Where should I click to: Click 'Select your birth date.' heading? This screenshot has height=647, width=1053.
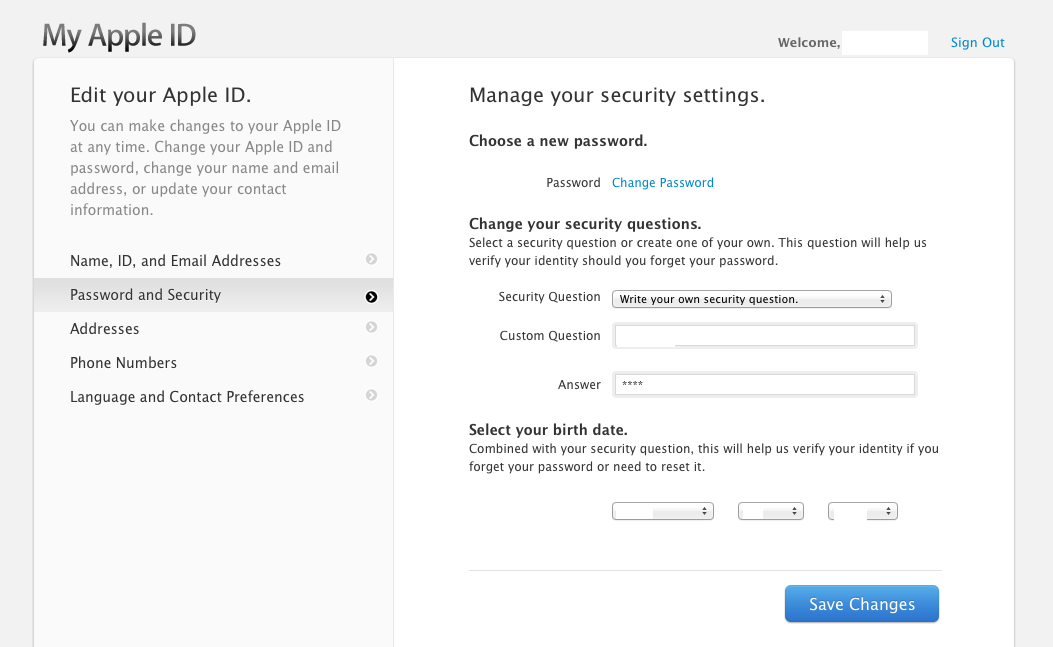click(x=548, y=430)
